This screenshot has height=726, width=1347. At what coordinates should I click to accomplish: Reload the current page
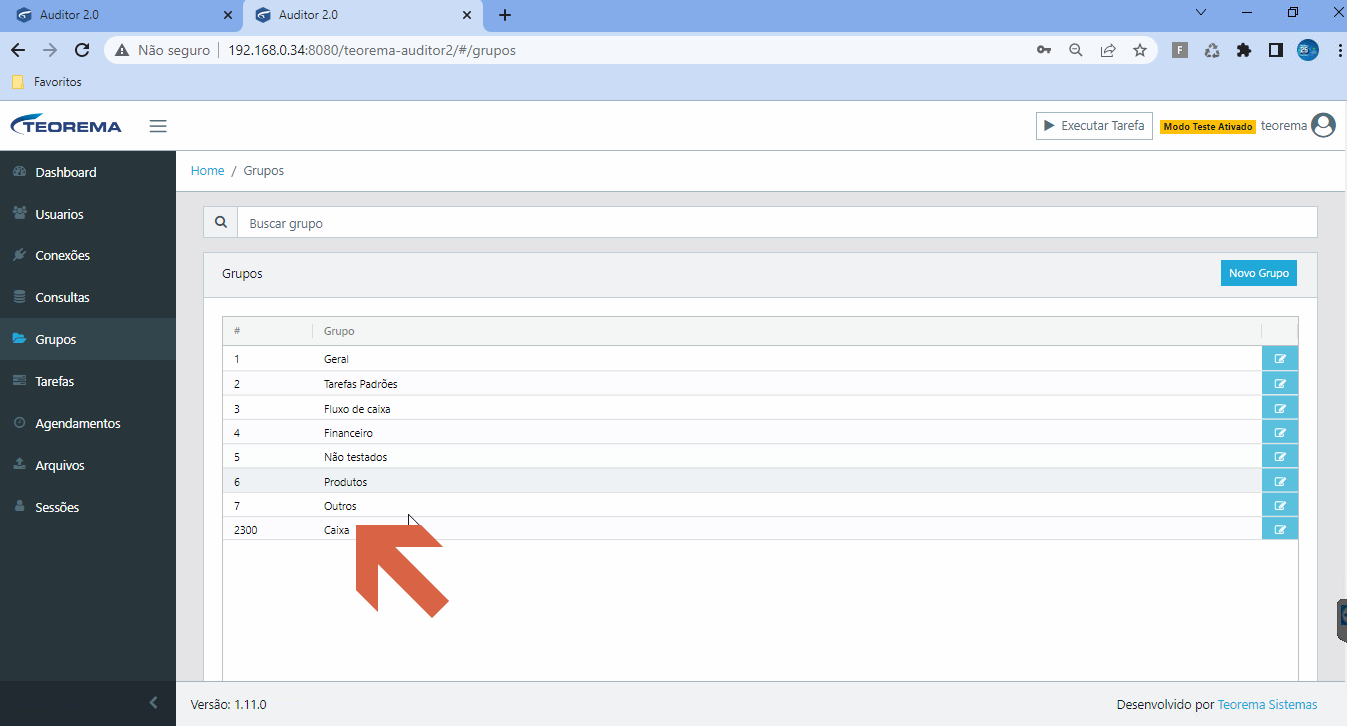click(83, 50)
